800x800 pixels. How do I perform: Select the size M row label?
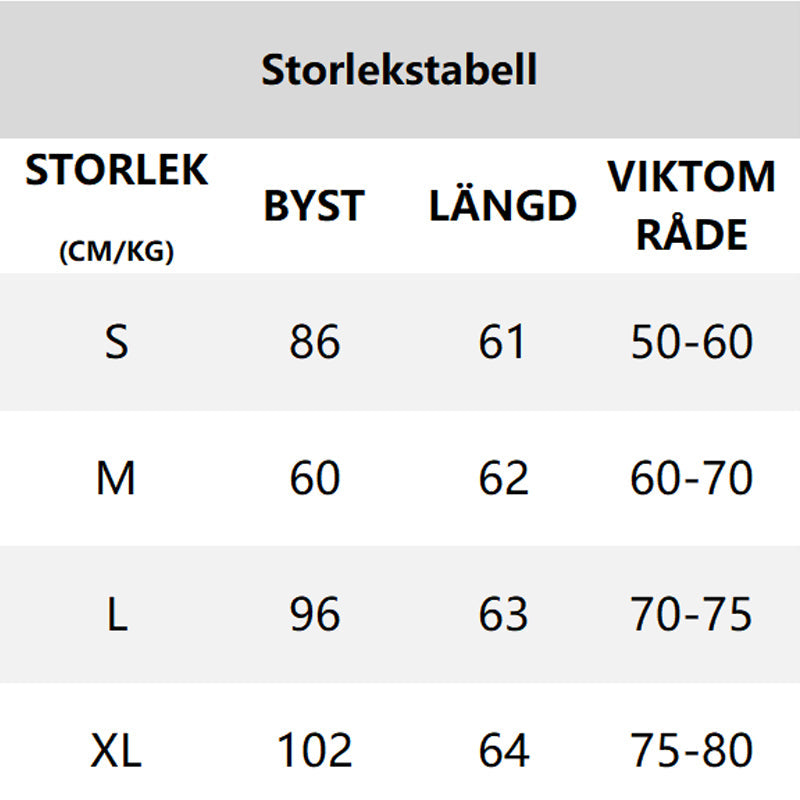(x=117, y=479)
